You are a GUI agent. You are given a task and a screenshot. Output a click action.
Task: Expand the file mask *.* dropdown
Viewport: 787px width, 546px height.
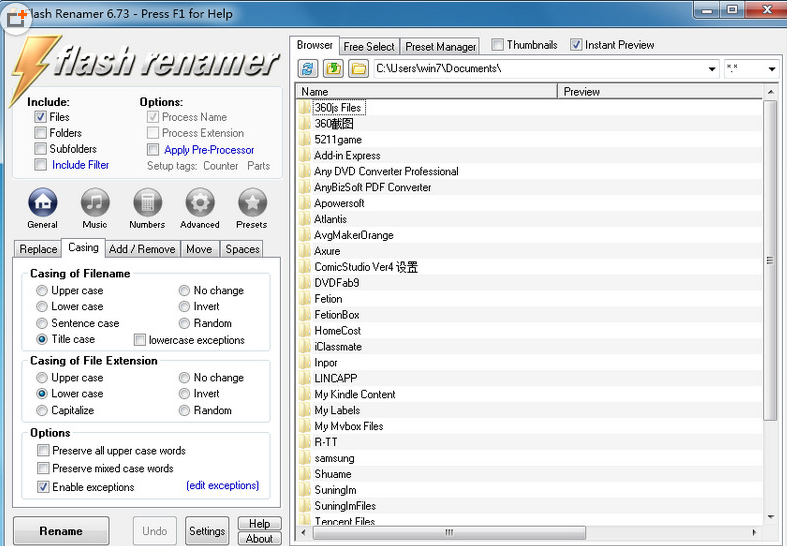pyautogui.click(x=772, y=69)
